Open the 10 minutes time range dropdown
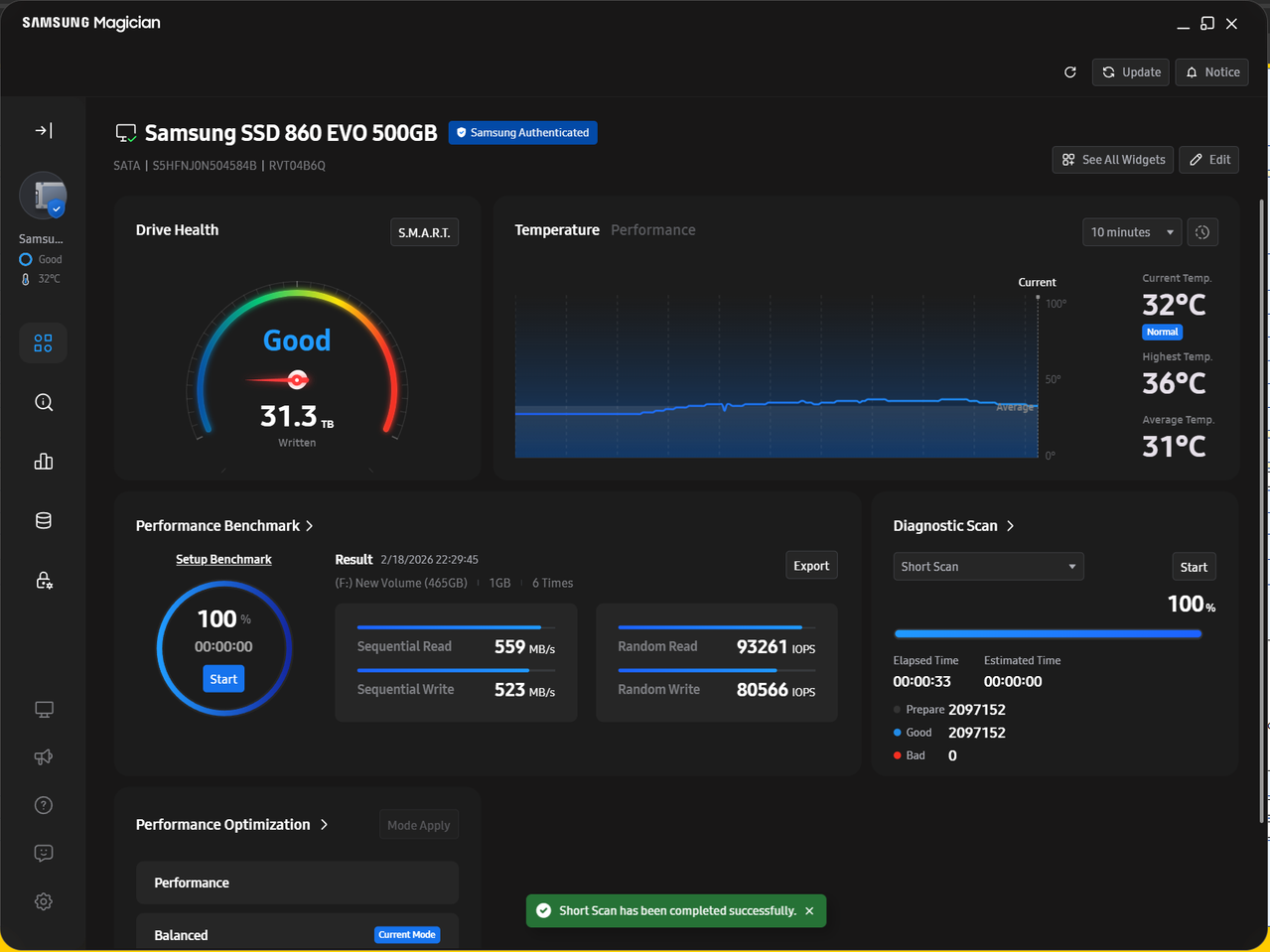The height and width of the screenshot is (952, 1270). pyautogui.click(x=1132, y=232)
